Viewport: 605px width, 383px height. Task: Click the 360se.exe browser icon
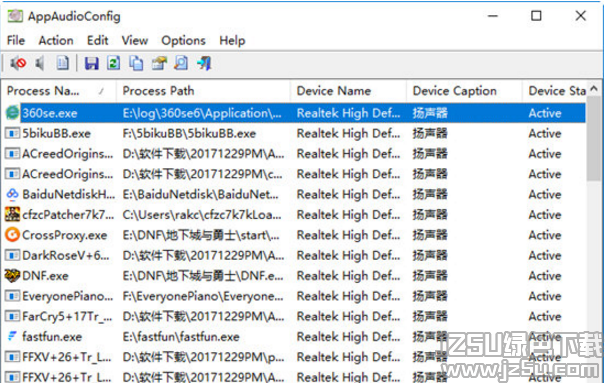12,113
